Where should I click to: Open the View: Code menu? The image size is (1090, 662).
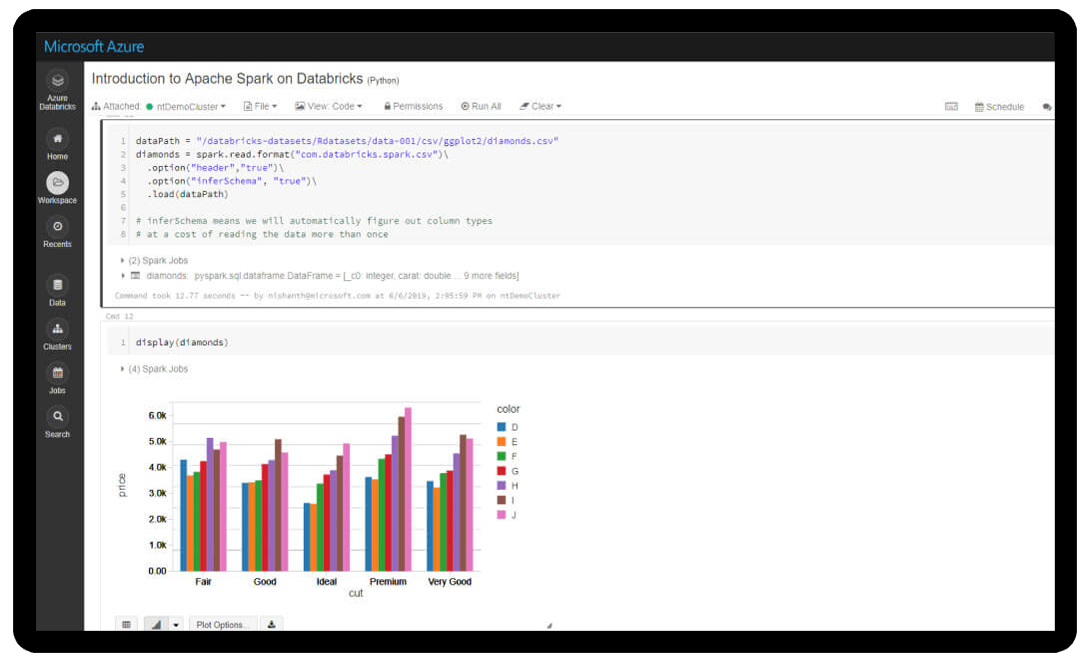pyautogui.click(x=328, y=106)
